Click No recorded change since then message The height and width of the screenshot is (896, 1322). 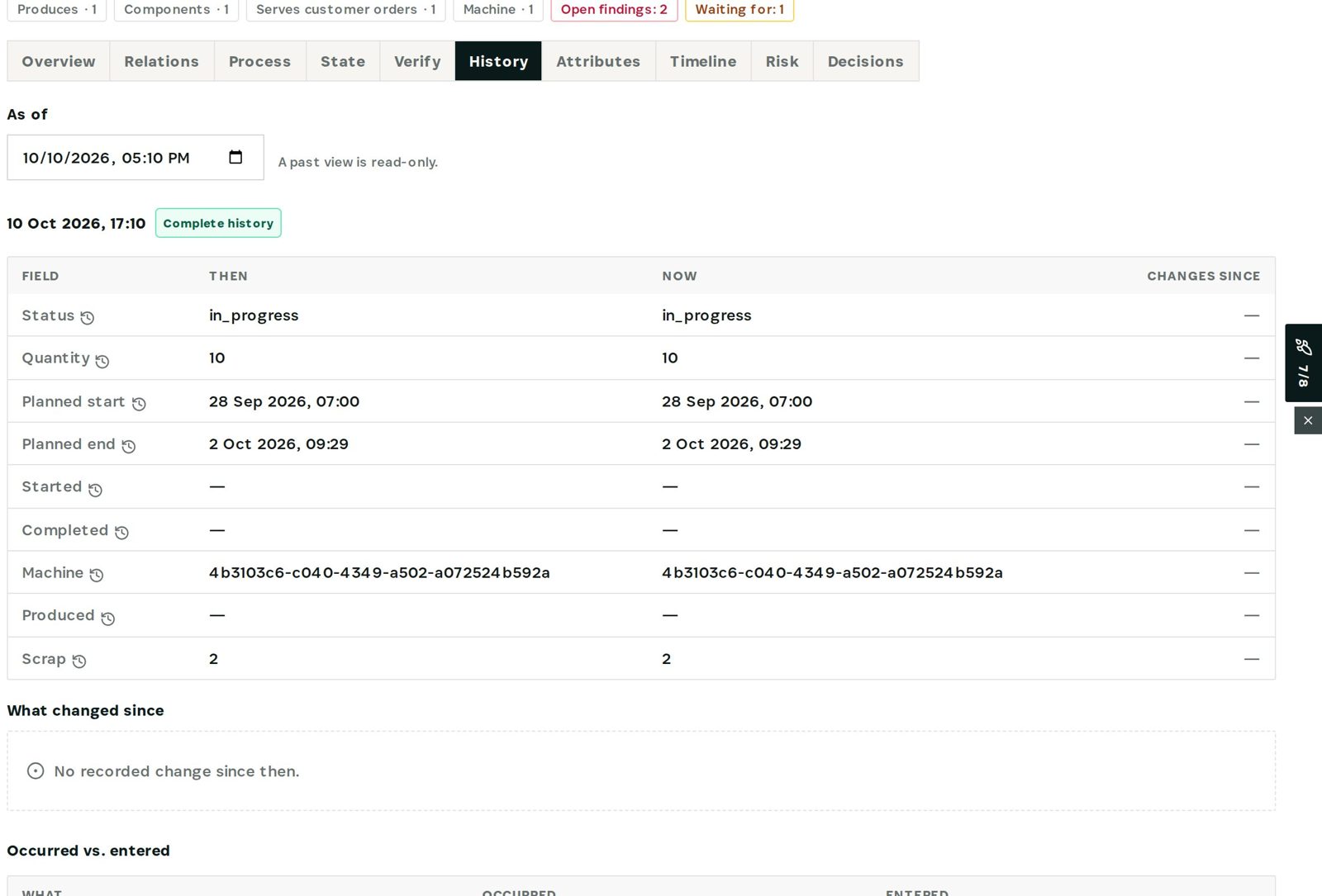177,771
